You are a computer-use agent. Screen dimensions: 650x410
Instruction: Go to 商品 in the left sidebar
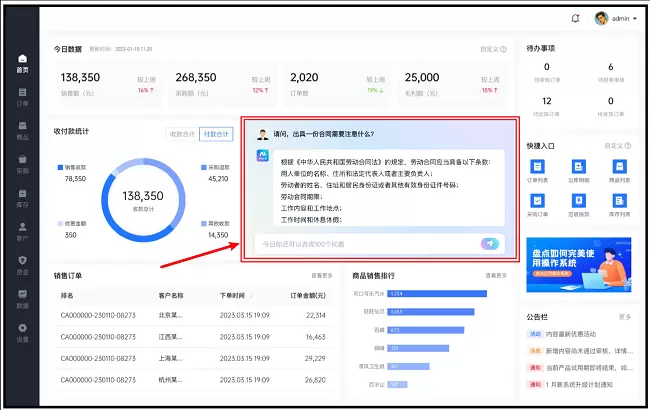[22, 131]
